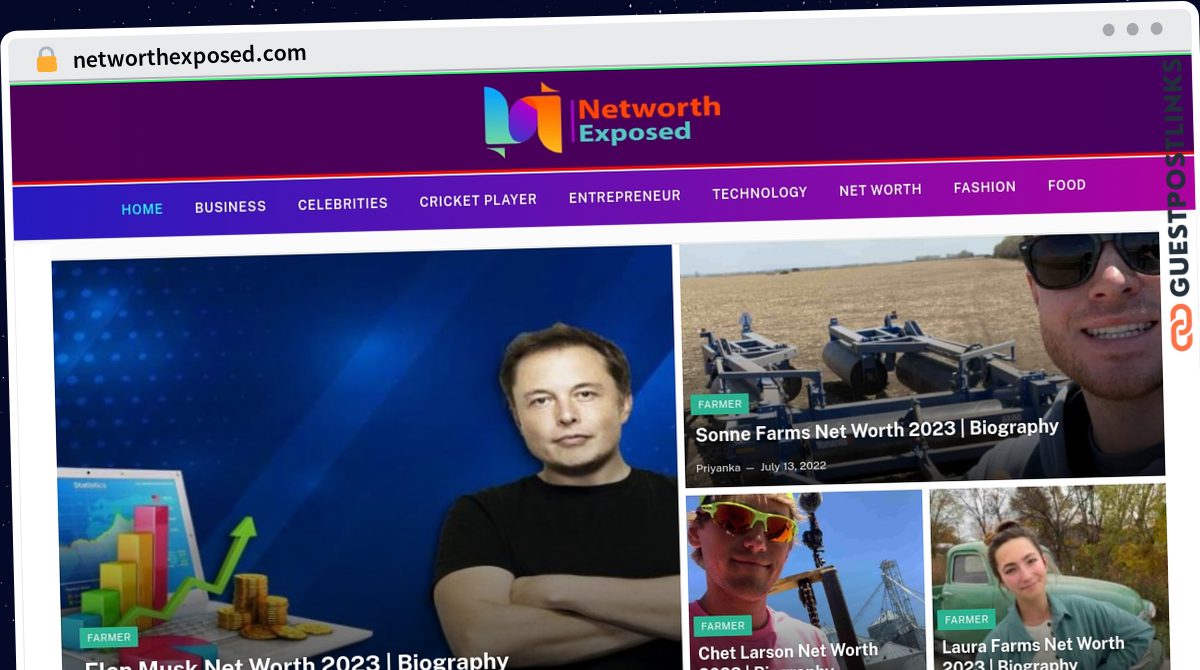Screen dimensions: 1200x670
Task: Go to Fashion category
Action: 984,187
